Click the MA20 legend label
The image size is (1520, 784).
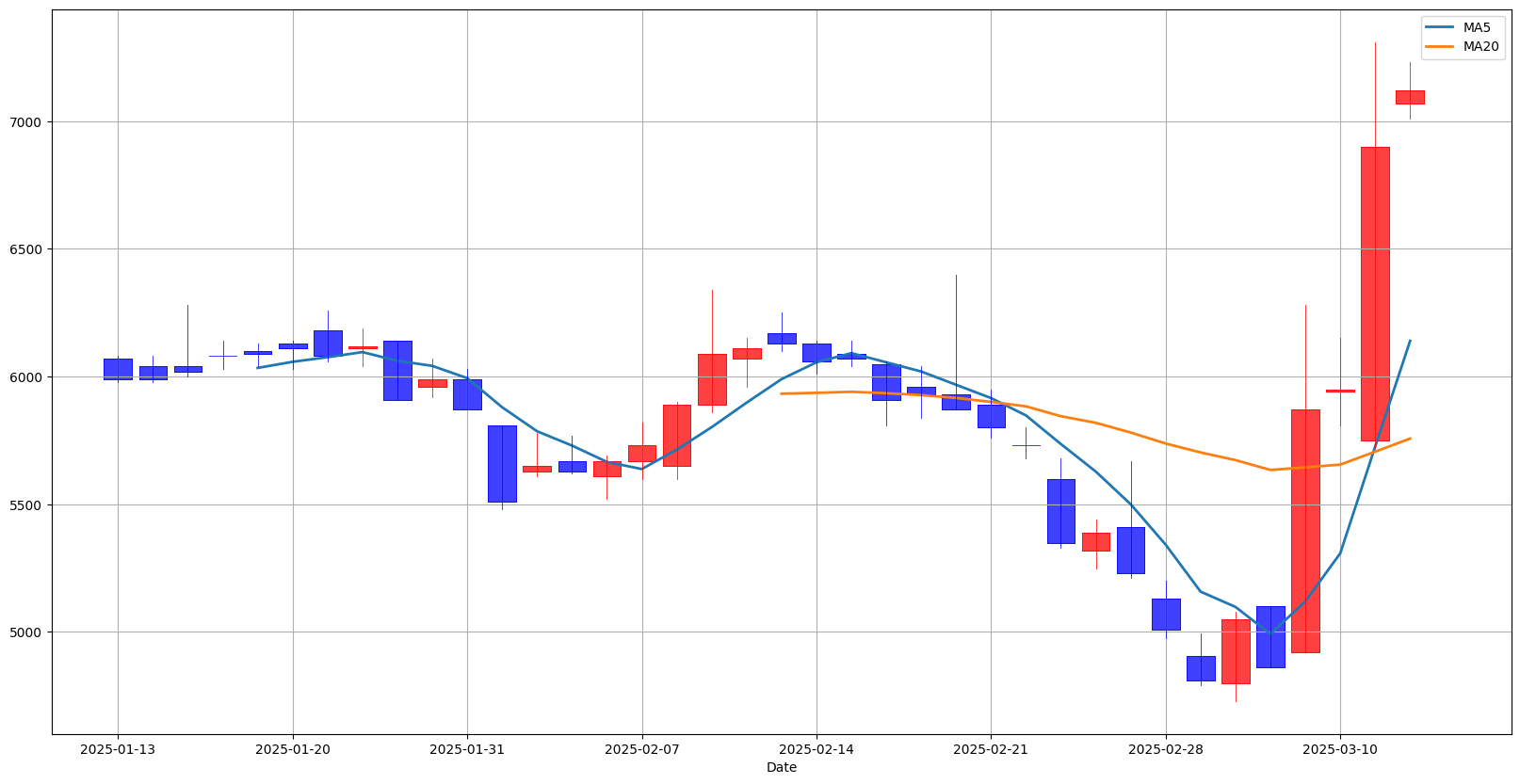1480,46
